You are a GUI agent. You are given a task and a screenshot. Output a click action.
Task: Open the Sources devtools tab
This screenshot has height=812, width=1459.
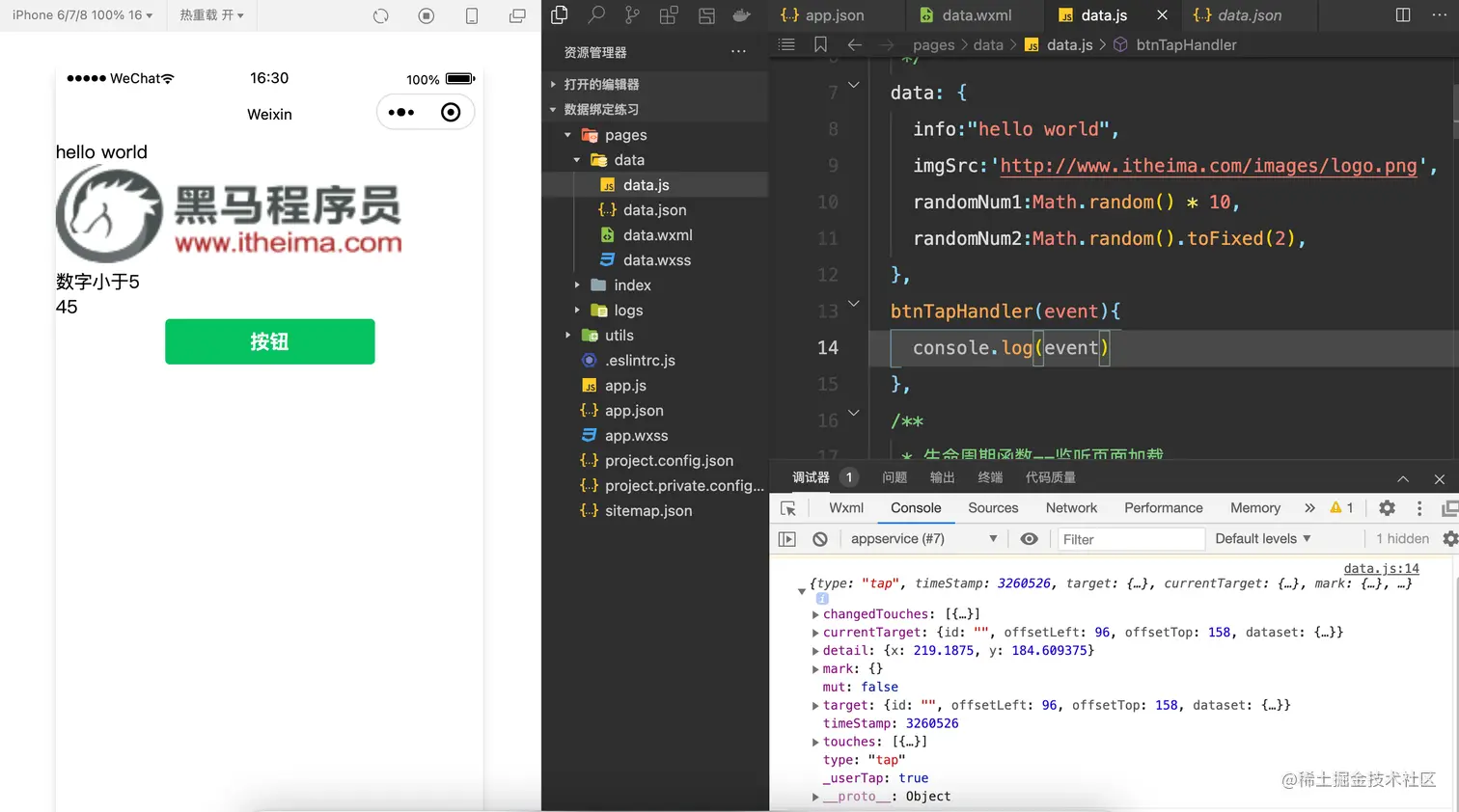[993, 508]
